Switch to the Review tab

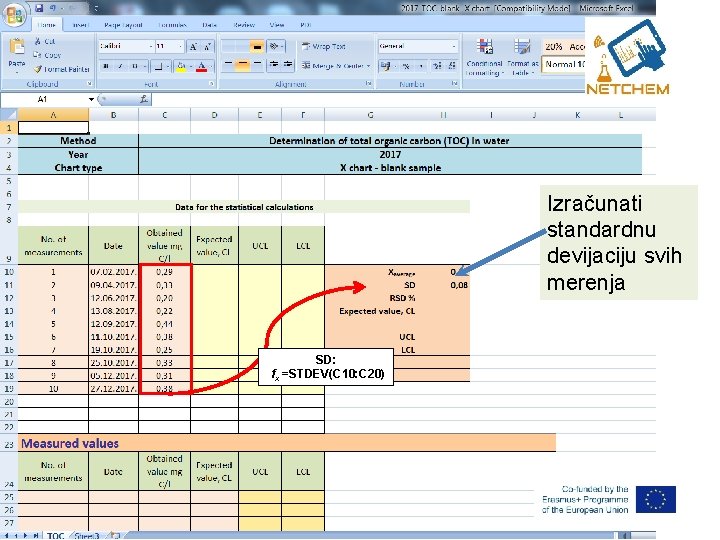[244, 25]
